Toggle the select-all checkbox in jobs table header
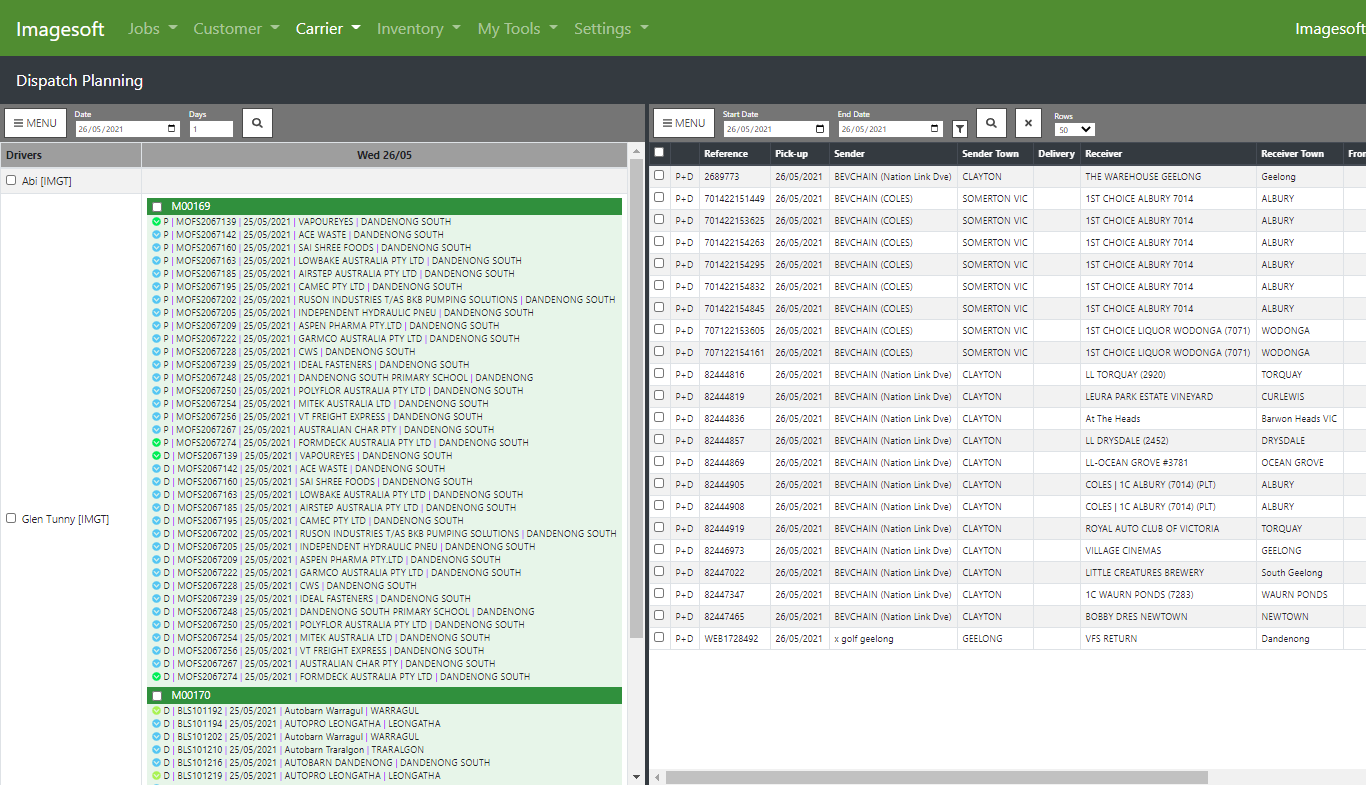Screen dimensions: 1366x785 [659, 152]
